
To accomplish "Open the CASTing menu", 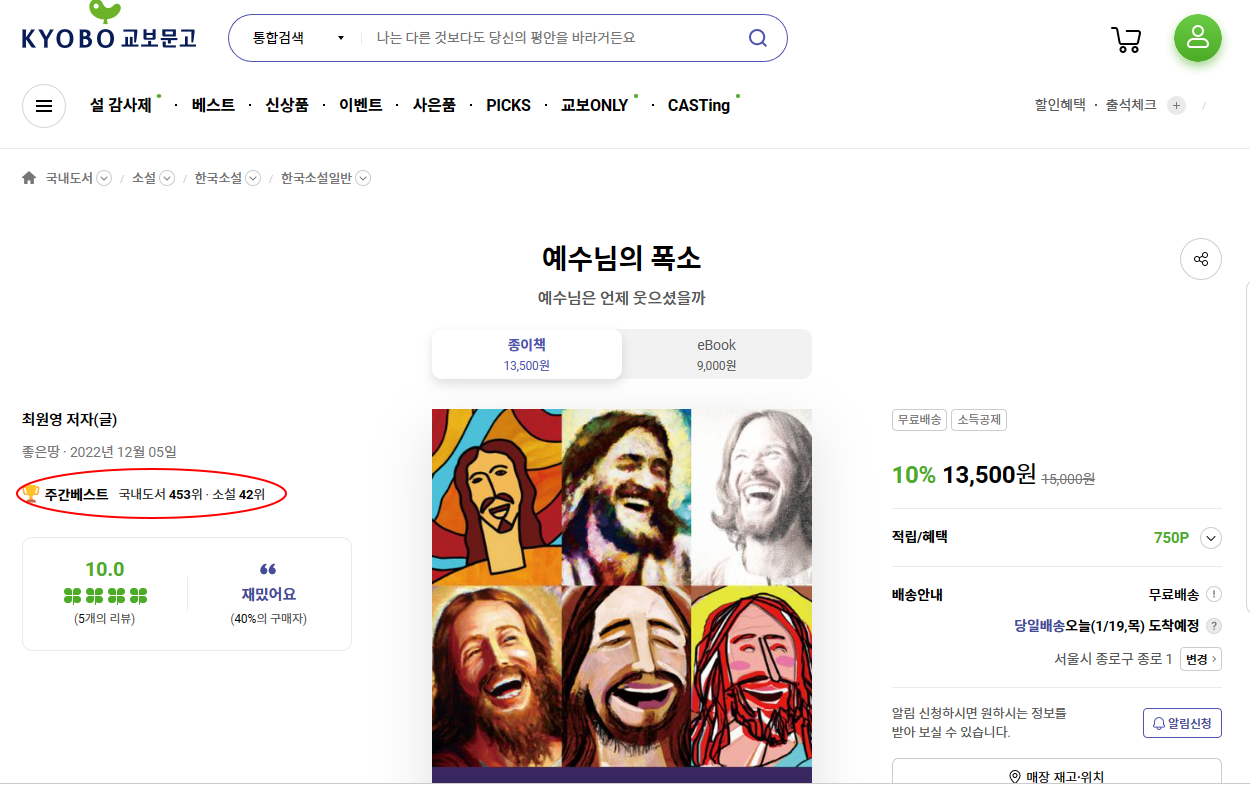I will pos(699,105).
